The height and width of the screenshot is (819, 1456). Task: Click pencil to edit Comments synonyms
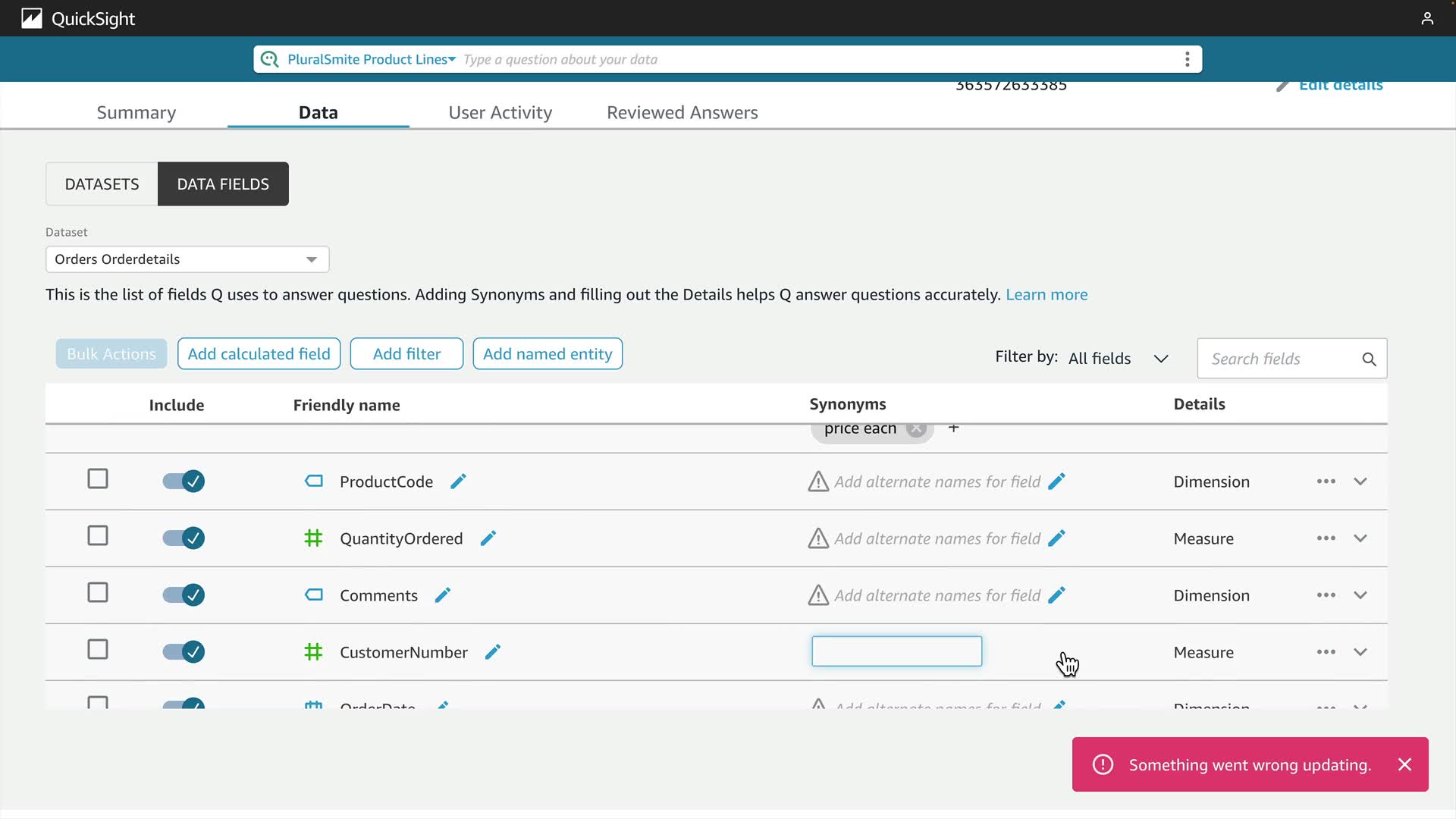(1056, 595)
